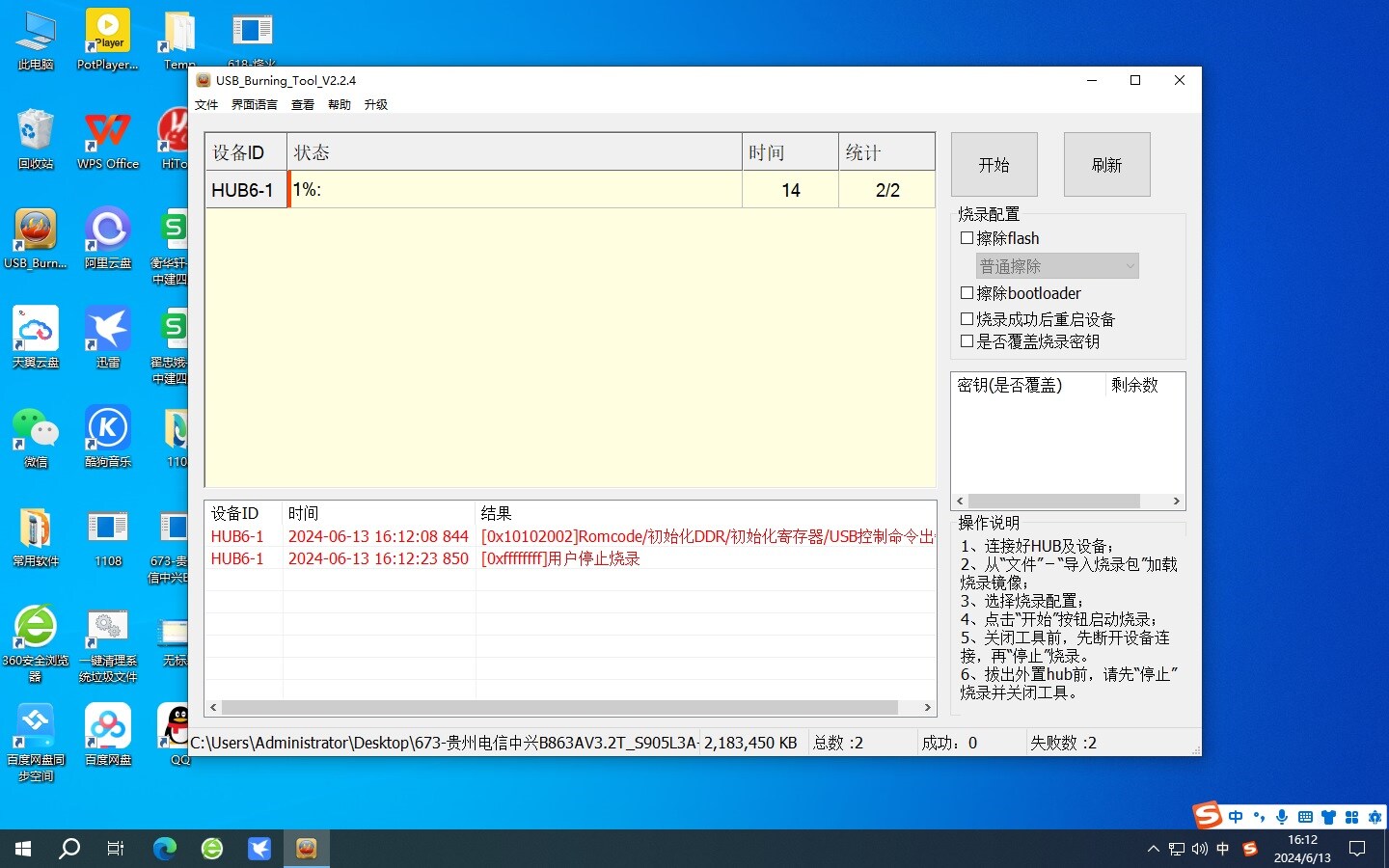Click the 状态 column header

coord(514,152)
